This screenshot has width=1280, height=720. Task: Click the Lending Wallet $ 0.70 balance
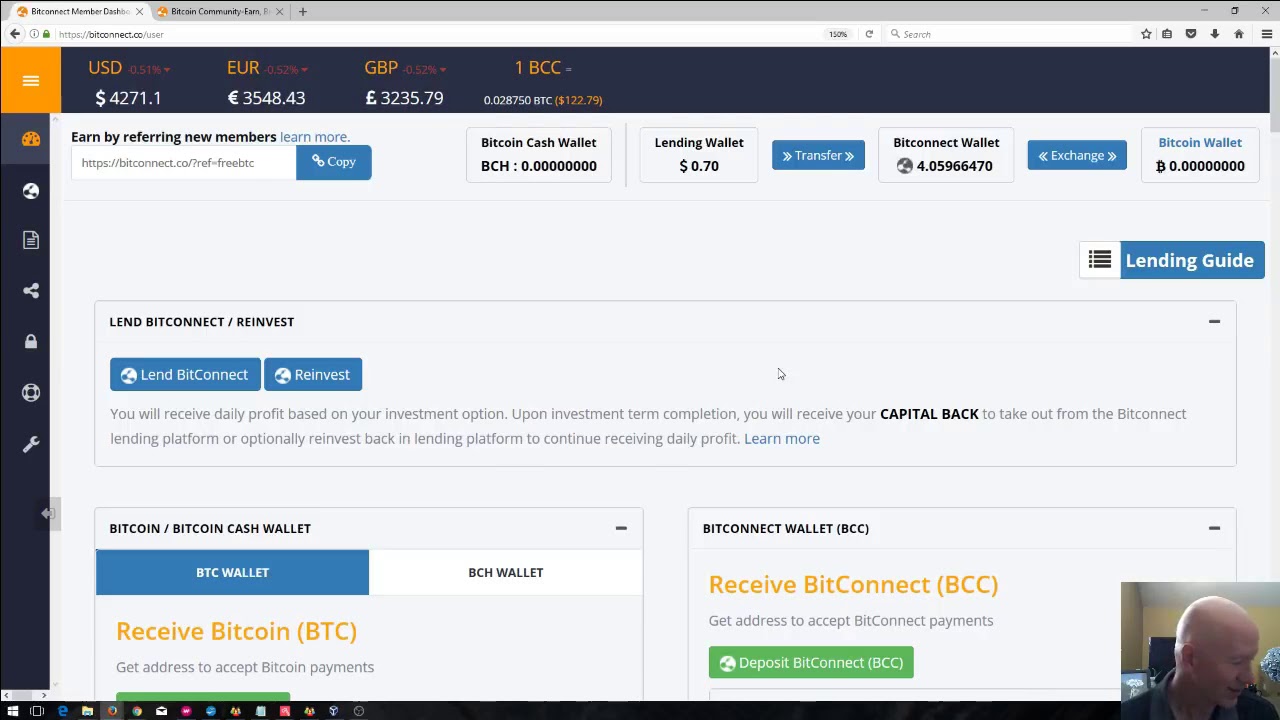(x=699, y=166)
